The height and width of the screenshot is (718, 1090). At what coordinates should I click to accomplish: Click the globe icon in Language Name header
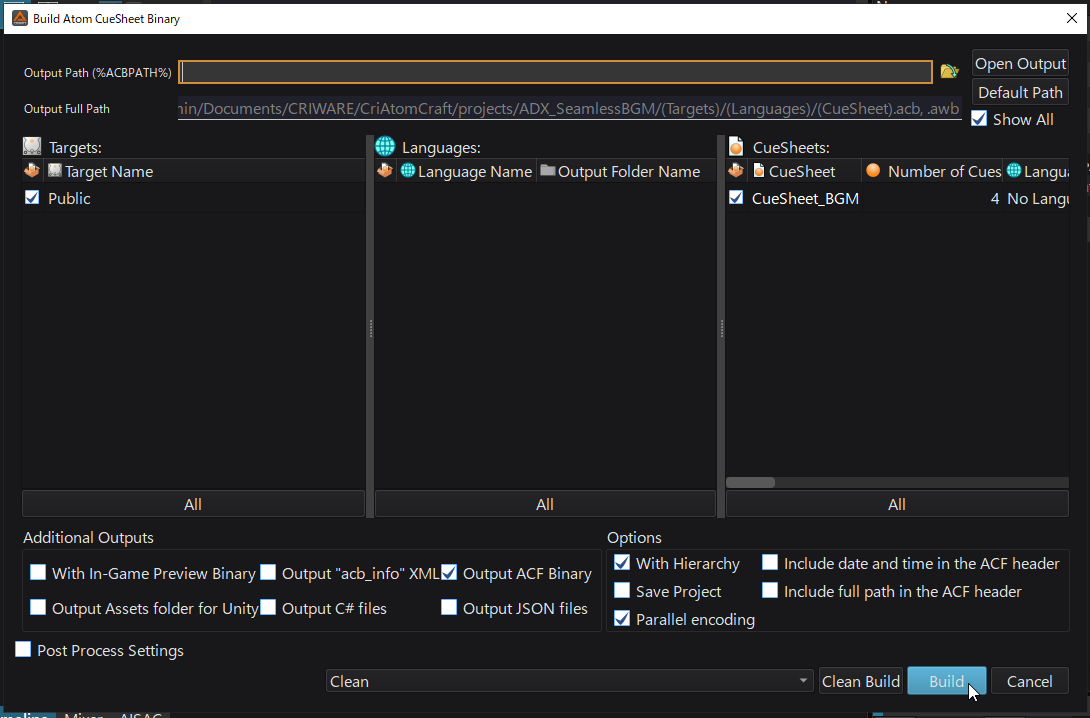pyautogui.click(x=407, y=172)
